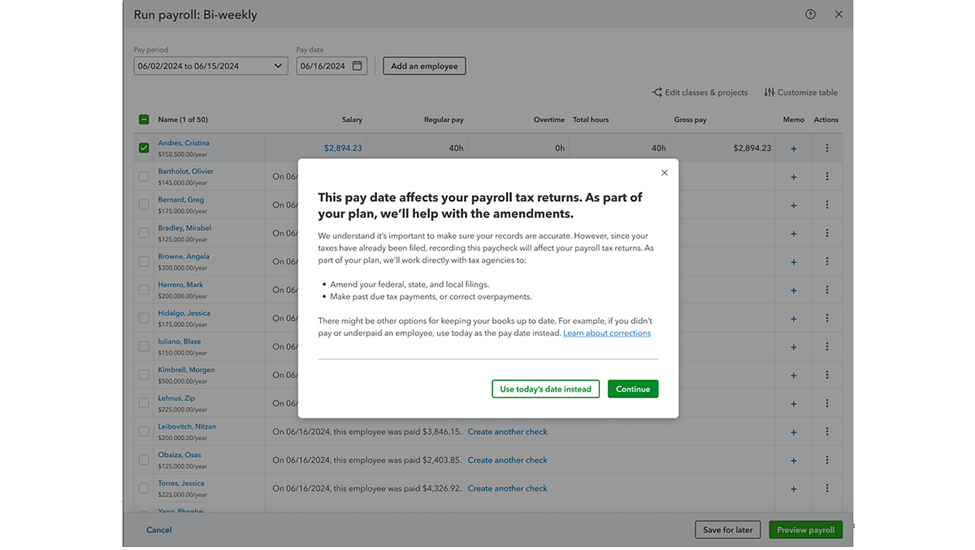
Task: Uncheck Andres, Cristina checkbox
Action: pyautogui.click(x=144, y=148)
